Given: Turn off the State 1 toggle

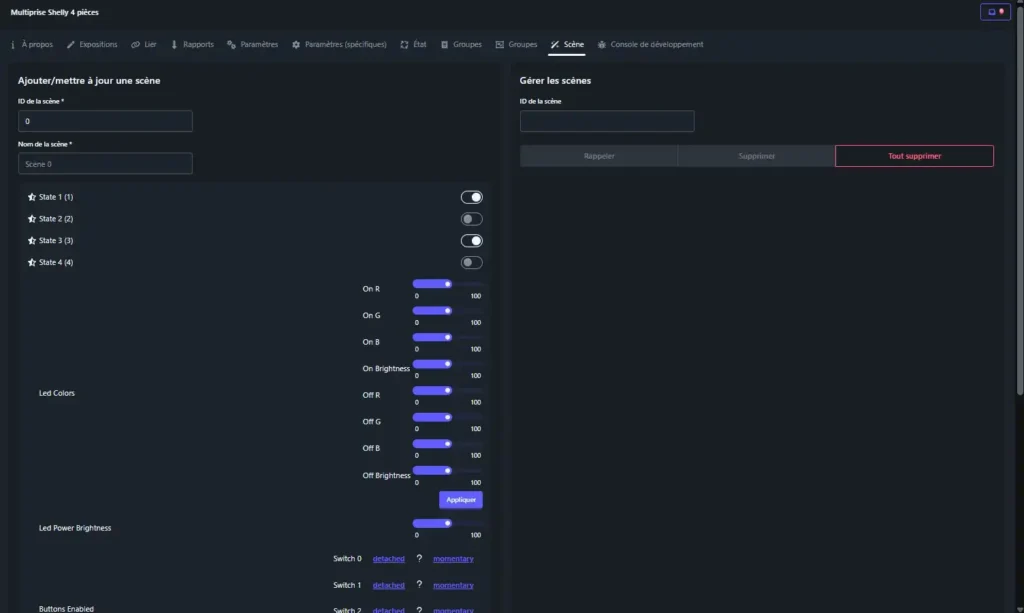Looking at the screenshot, I should pyautogui.click(x=471, y=197).
